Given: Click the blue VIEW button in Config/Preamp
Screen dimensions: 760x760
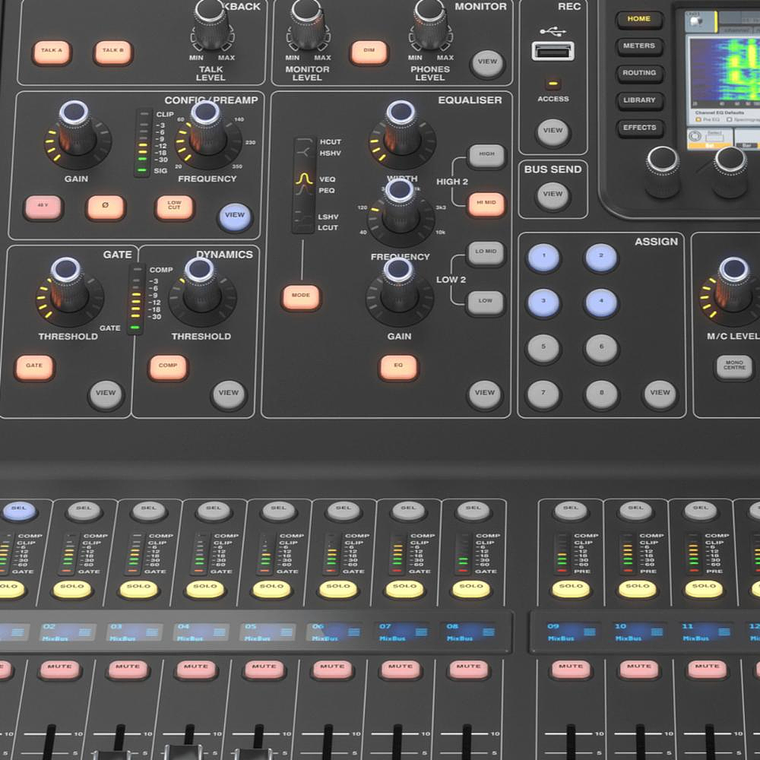Looking at the screenshot, I should point(235,216).
